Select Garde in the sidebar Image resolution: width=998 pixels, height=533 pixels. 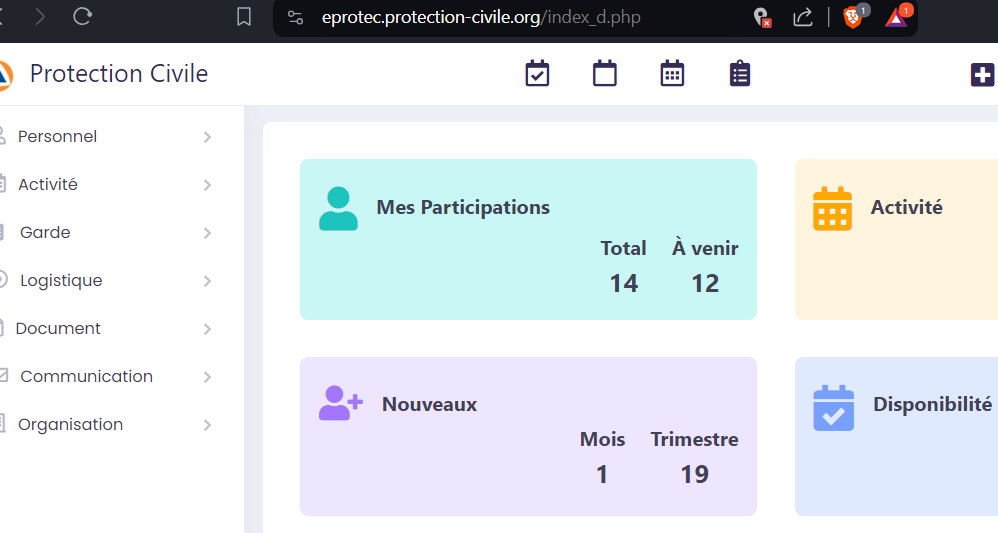(x=45, y=233)
